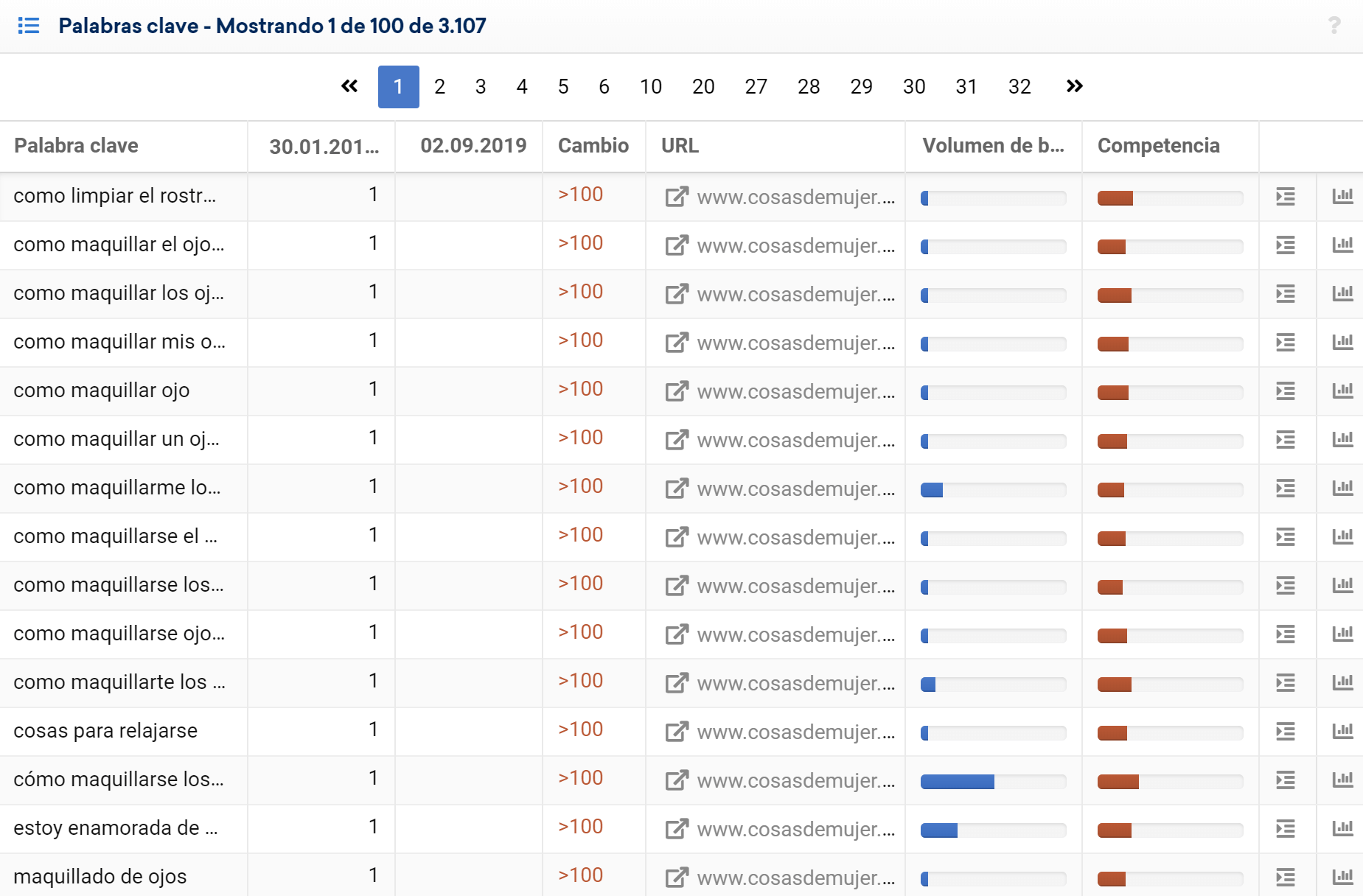
Task: Sort by Cambio column header
Action: click(x=593, y=146)
